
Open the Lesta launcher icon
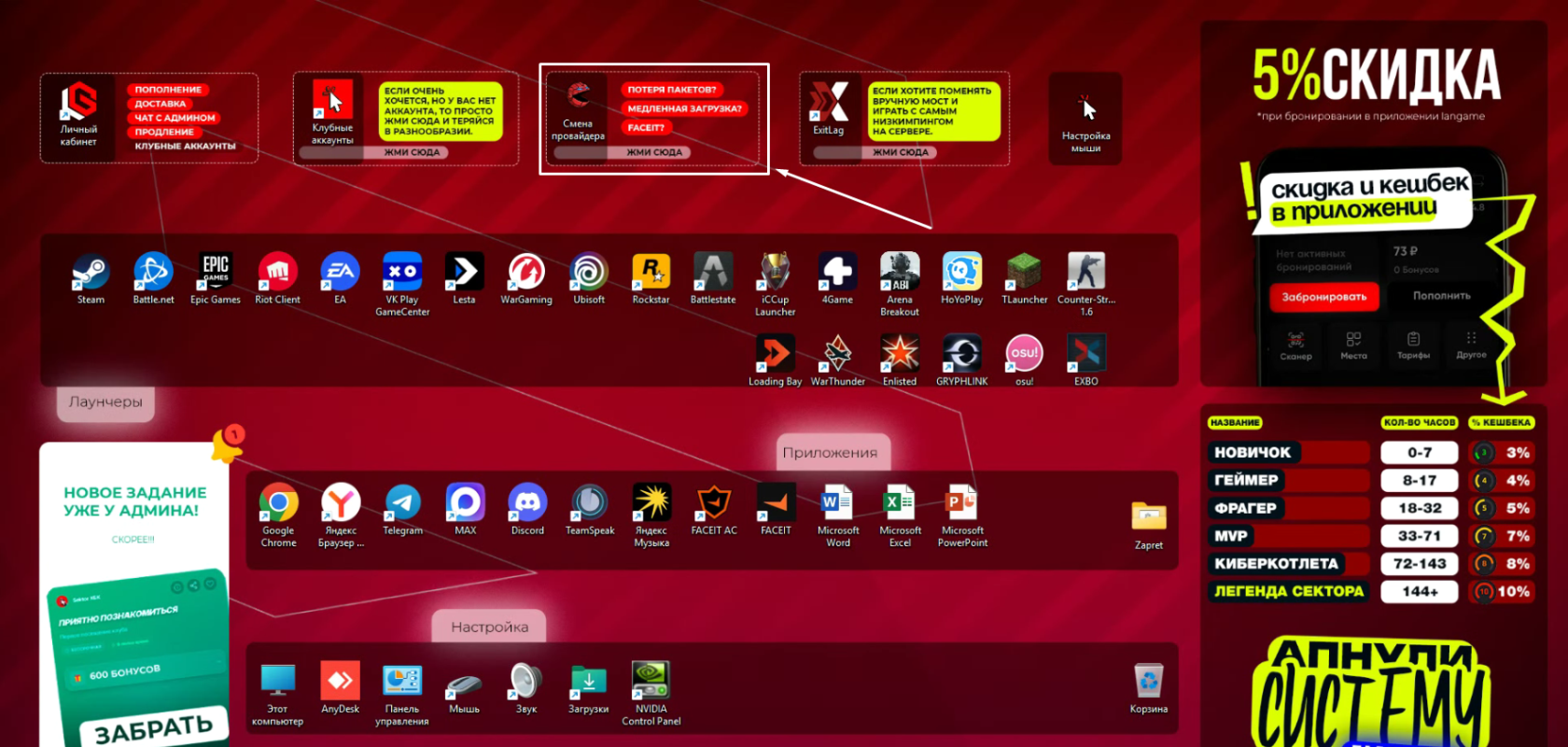tap(464, 272)
